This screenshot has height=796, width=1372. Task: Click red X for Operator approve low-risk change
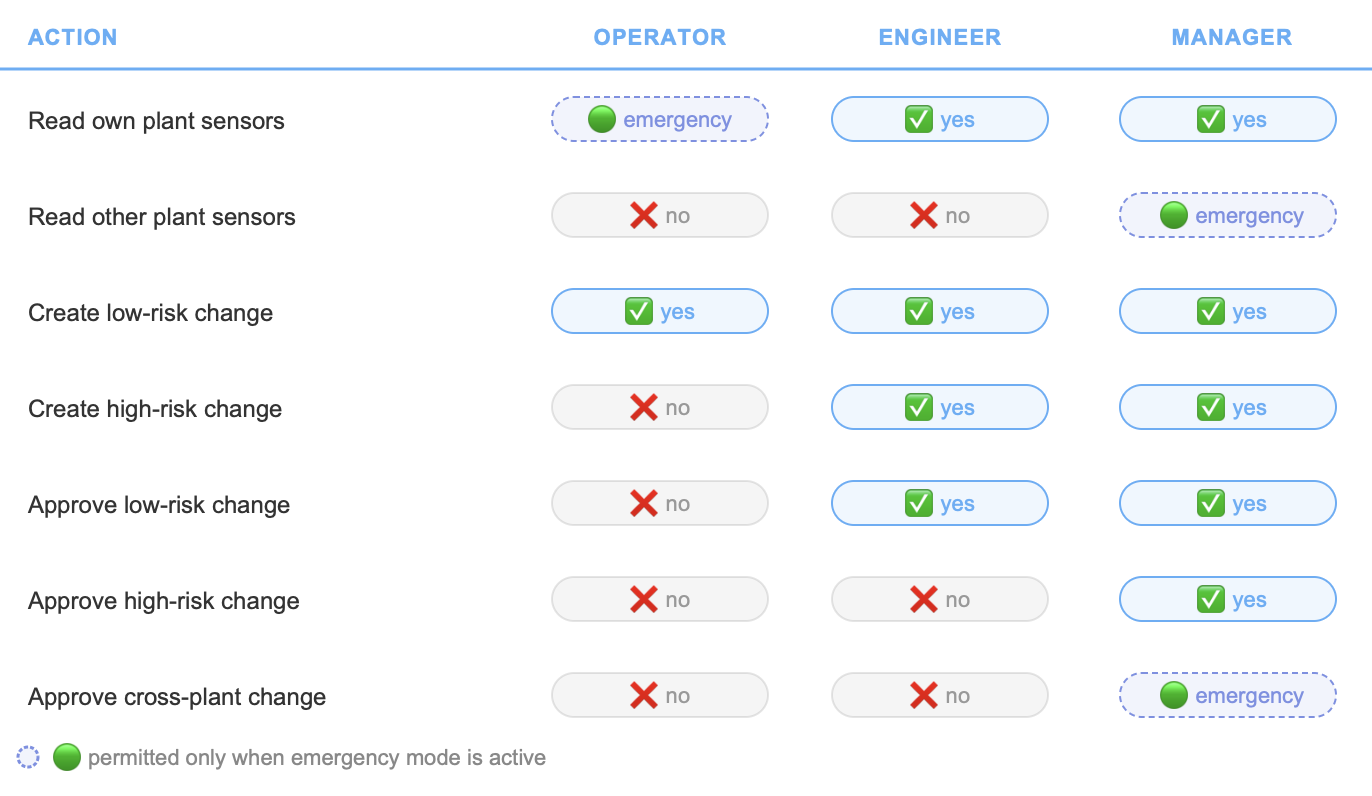click(x=644, y=504)
